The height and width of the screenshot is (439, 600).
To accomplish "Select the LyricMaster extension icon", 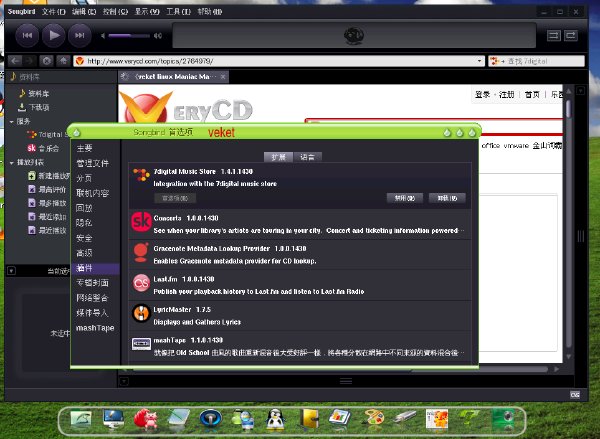I will pyautogui.click(x=141, y=313).
